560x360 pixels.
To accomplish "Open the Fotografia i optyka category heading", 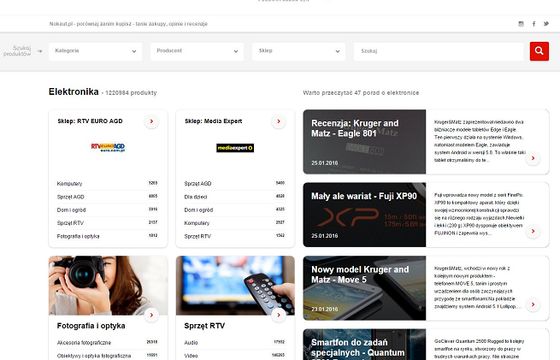I will pos(91,326).
